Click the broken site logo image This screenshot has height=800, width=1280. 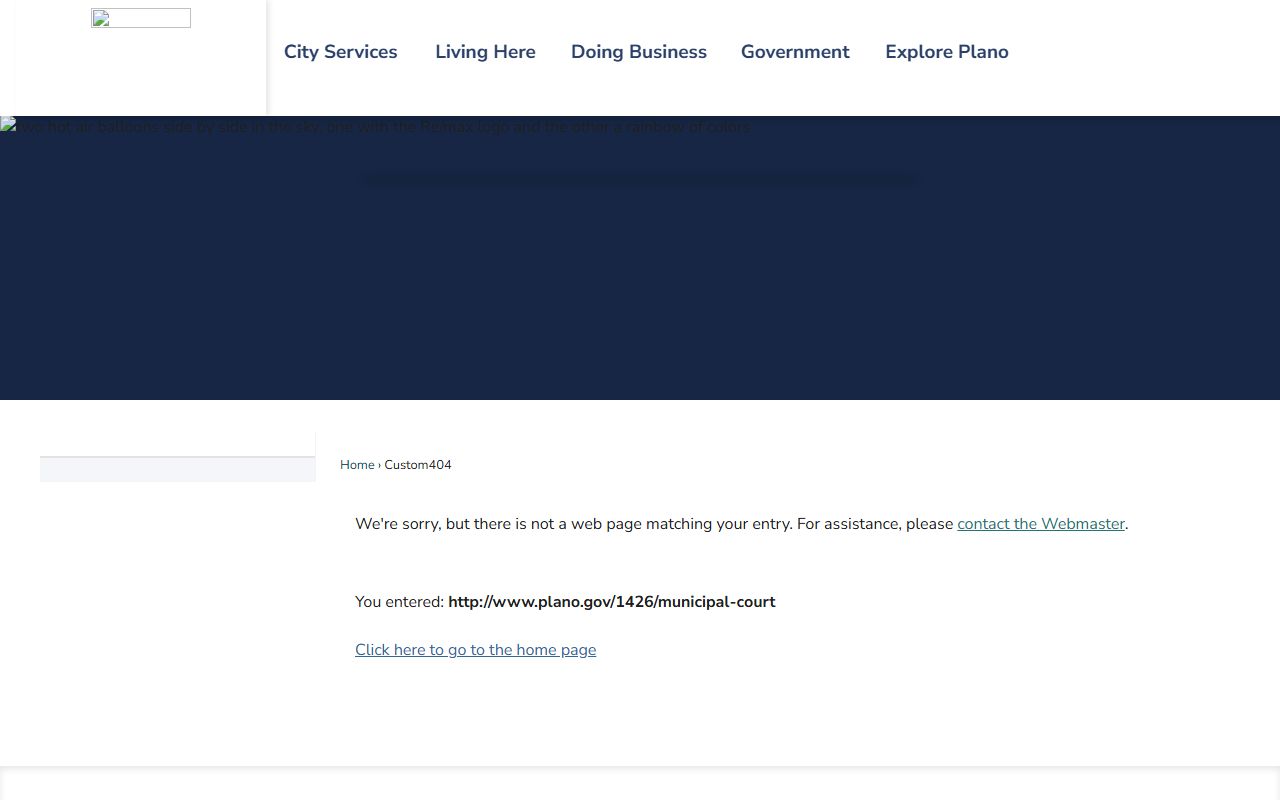[x=141, y=18]
